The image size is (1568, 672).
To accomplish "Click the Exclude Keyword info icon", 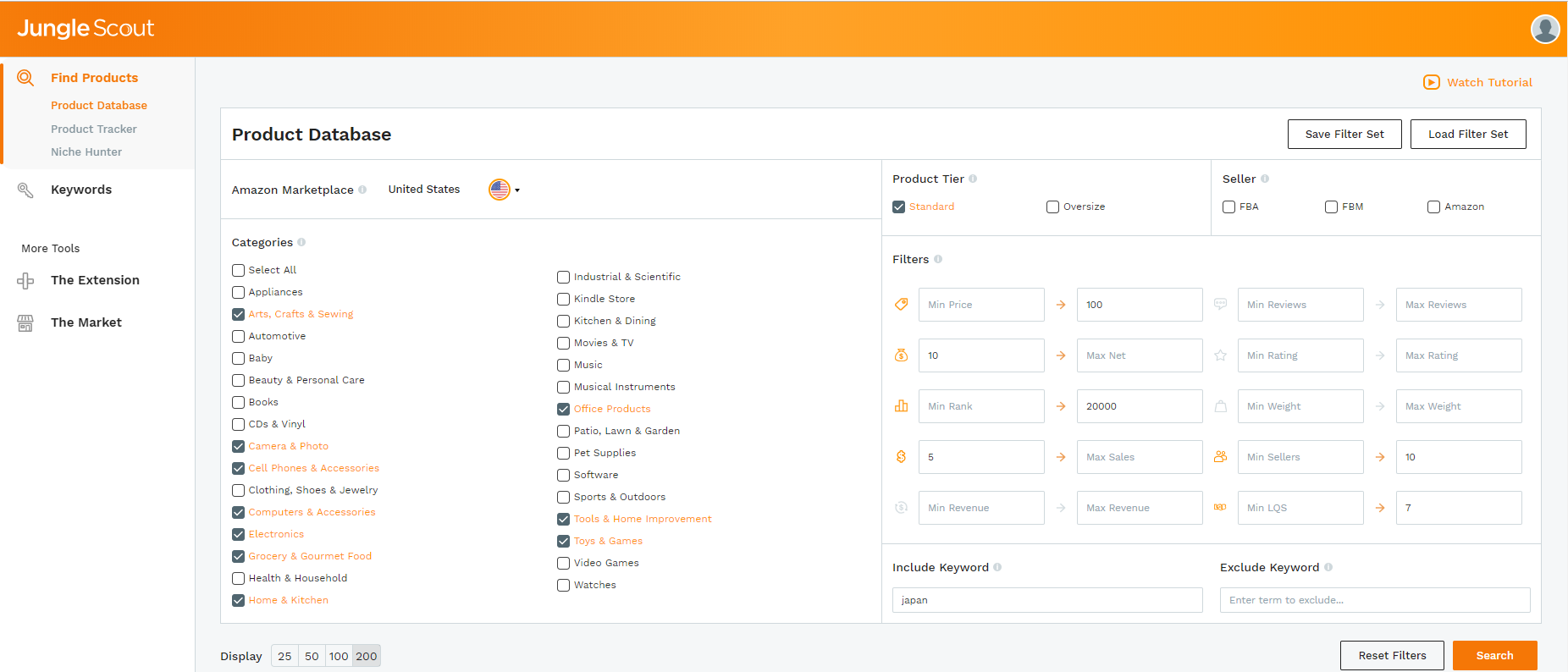I will click(1328, 567).
